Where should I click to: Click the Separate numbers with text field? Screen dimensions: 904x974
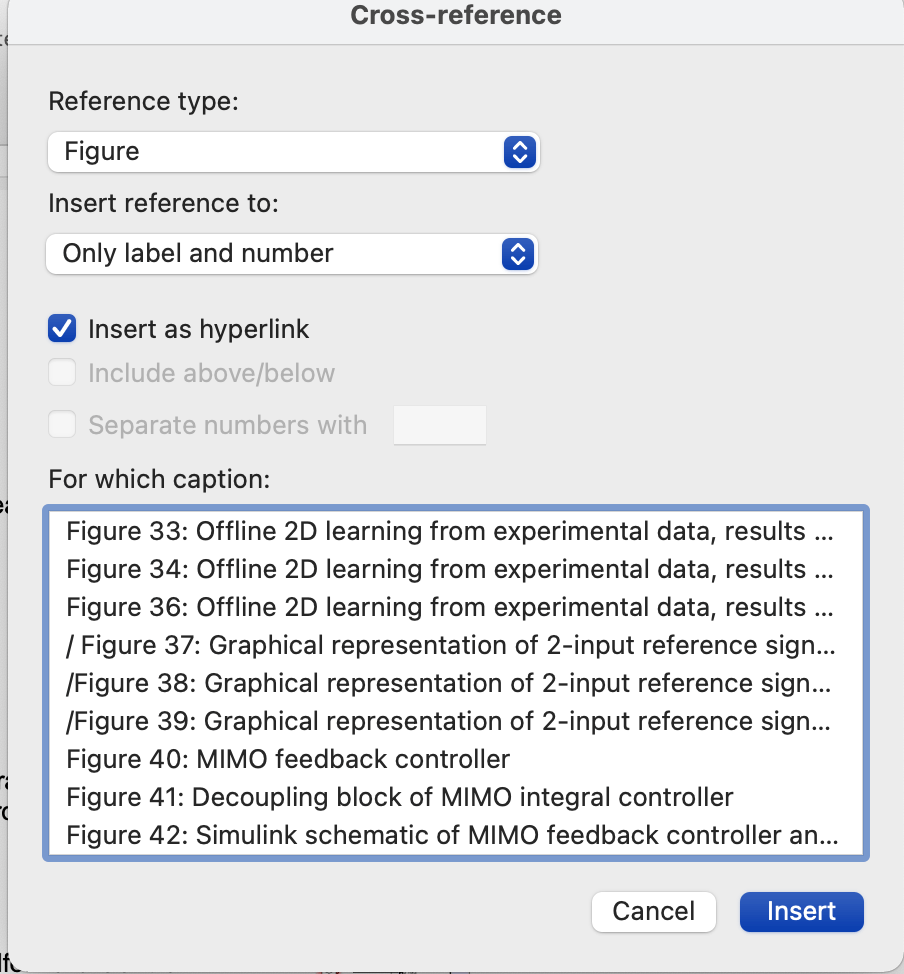tap(440, 425)
